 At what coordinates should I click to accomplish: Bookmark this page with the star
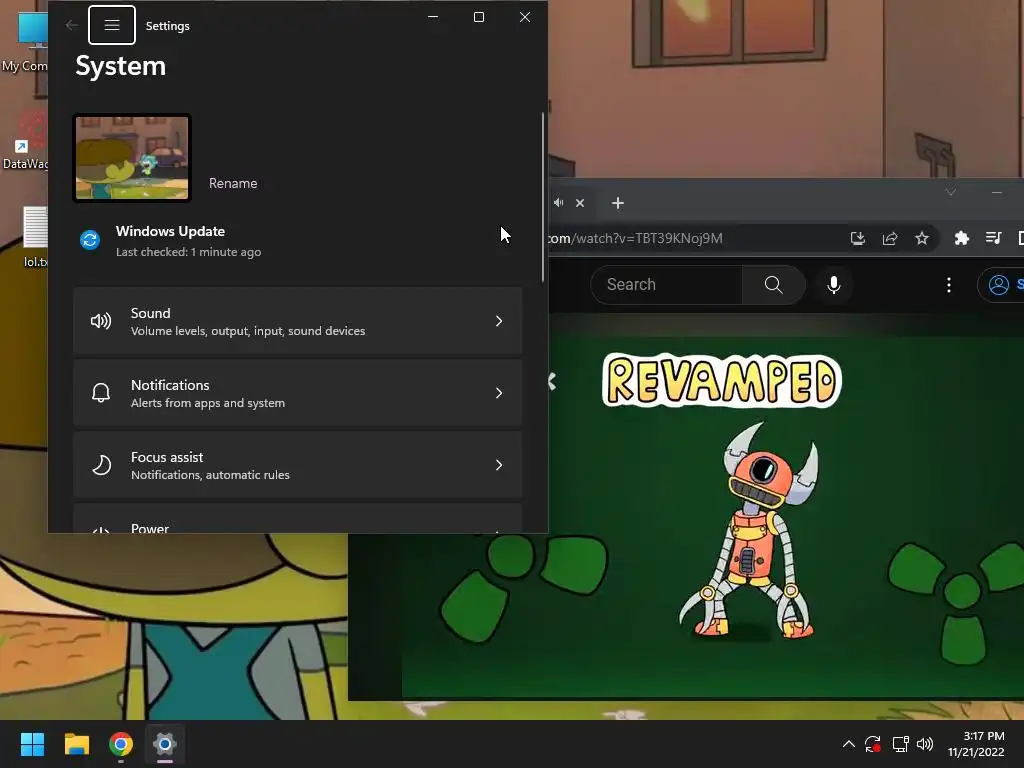click(921, 238)
